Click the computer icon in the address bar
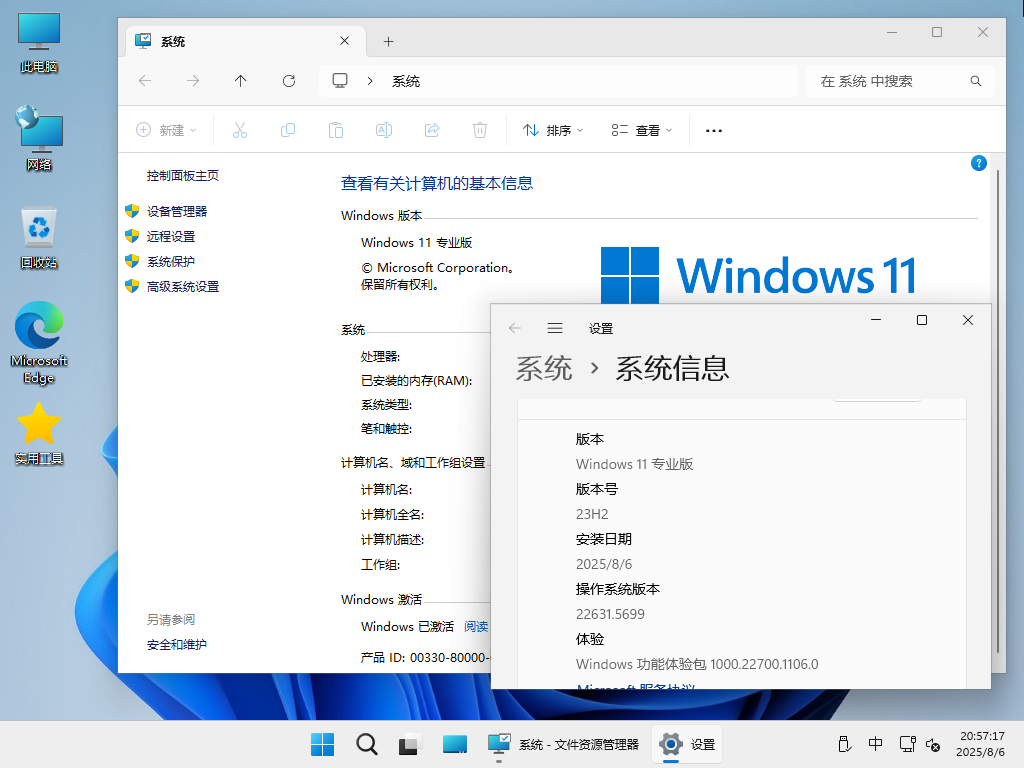1024x768 pixels. point(340,81)
